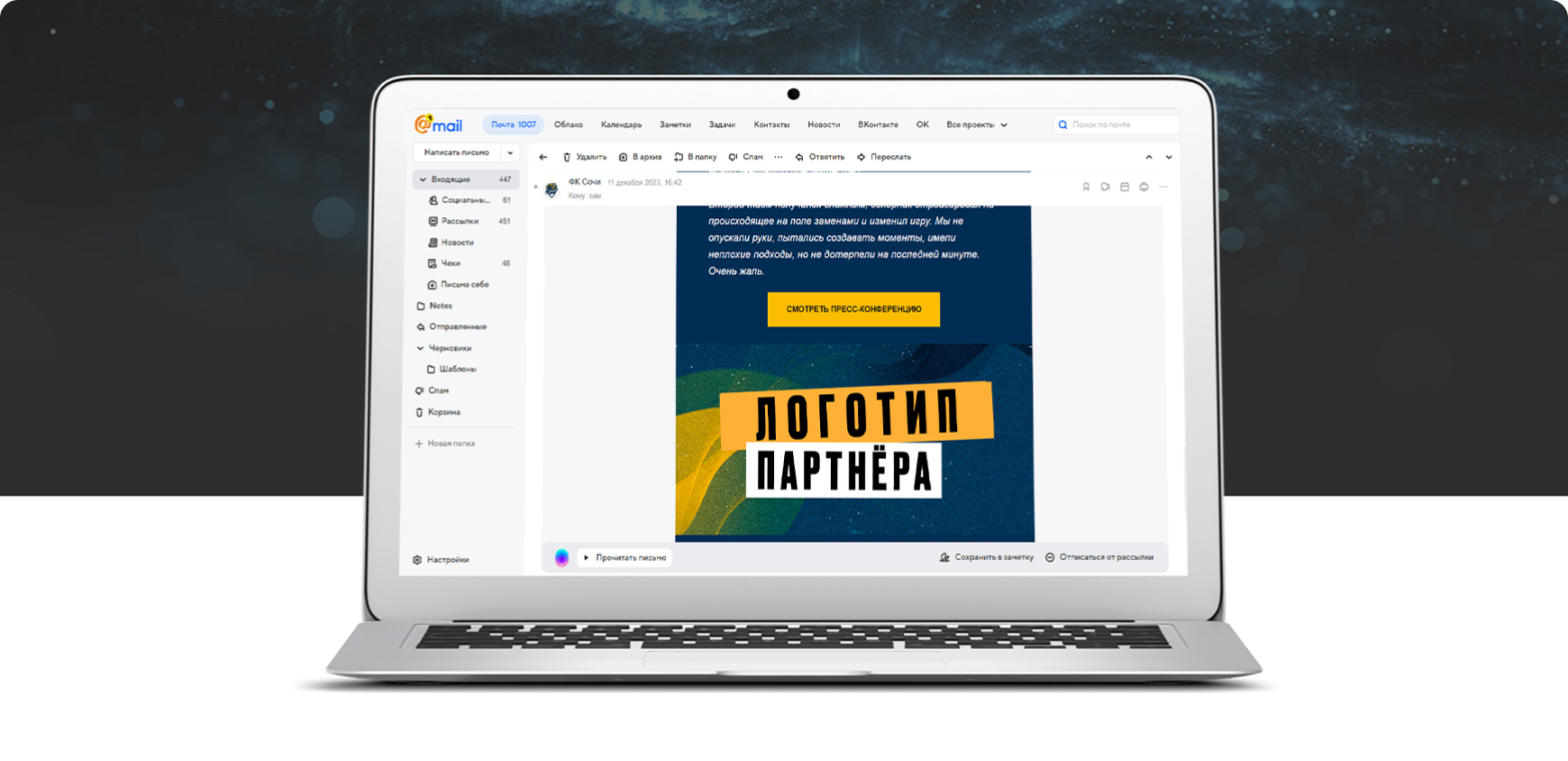Click the unread dot beside the sender avatar

click(536, 188)
